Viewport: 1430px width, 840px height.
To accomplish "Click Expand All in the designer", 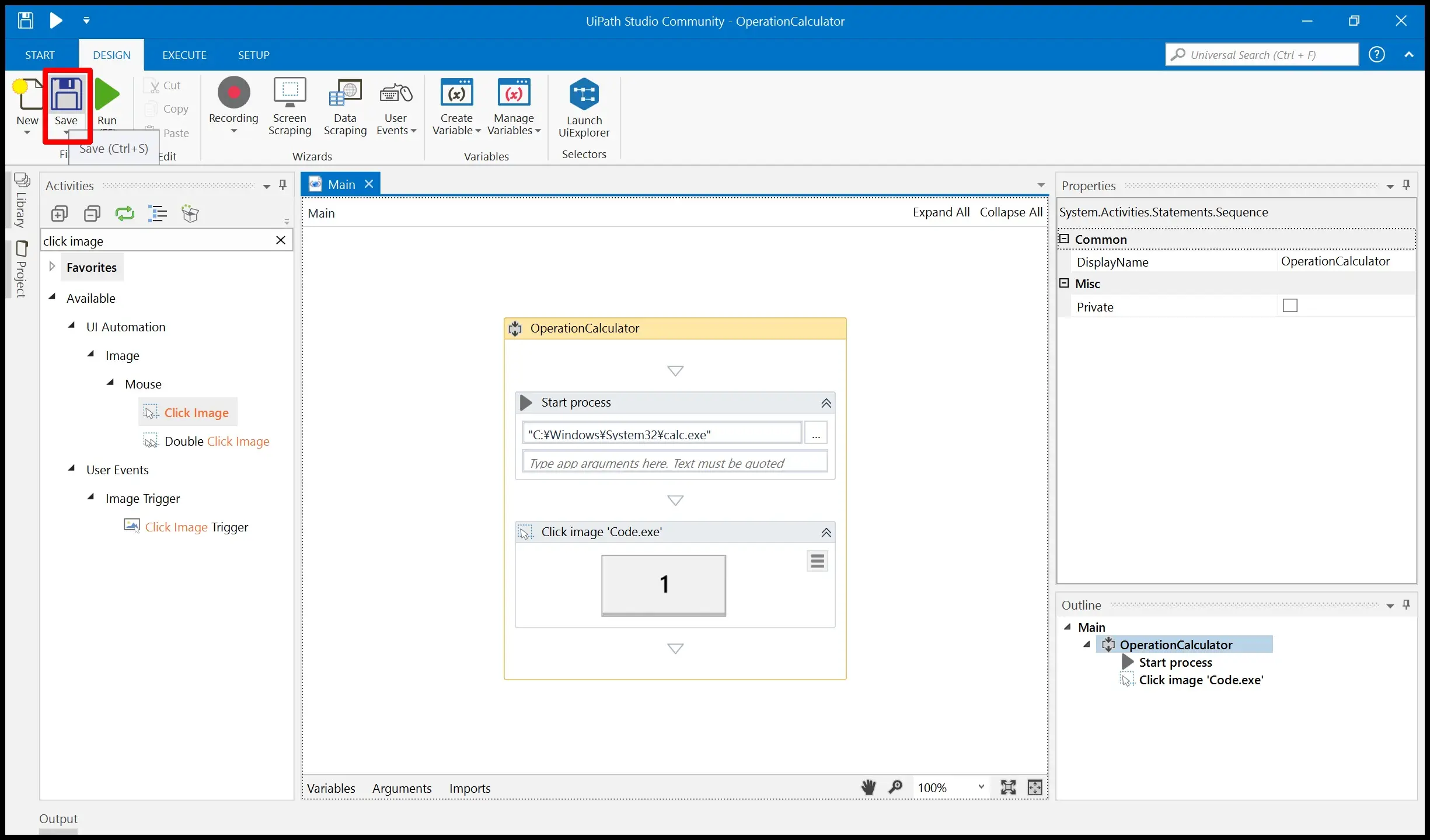I will click(x=941, y=212).
